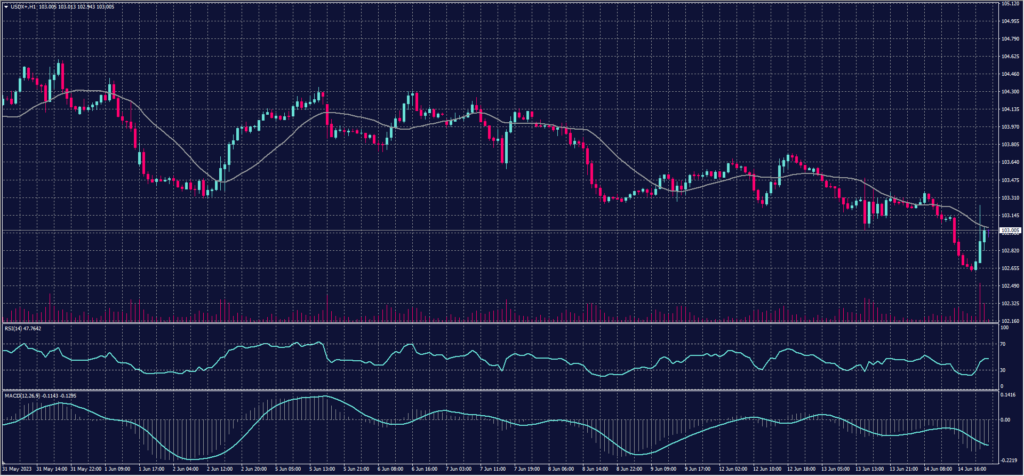Image resolution: width=1024 pixels, height=476 pixels.
Task: Click the RSI 30 oversold level label
Action: (1001, 370)
